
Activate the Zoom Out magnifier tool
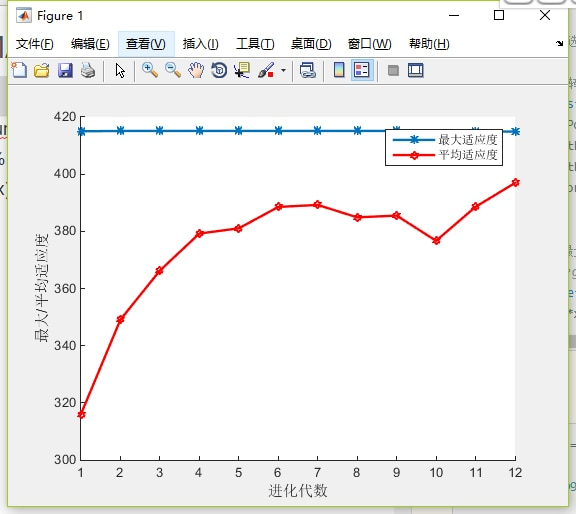[173, 70]
